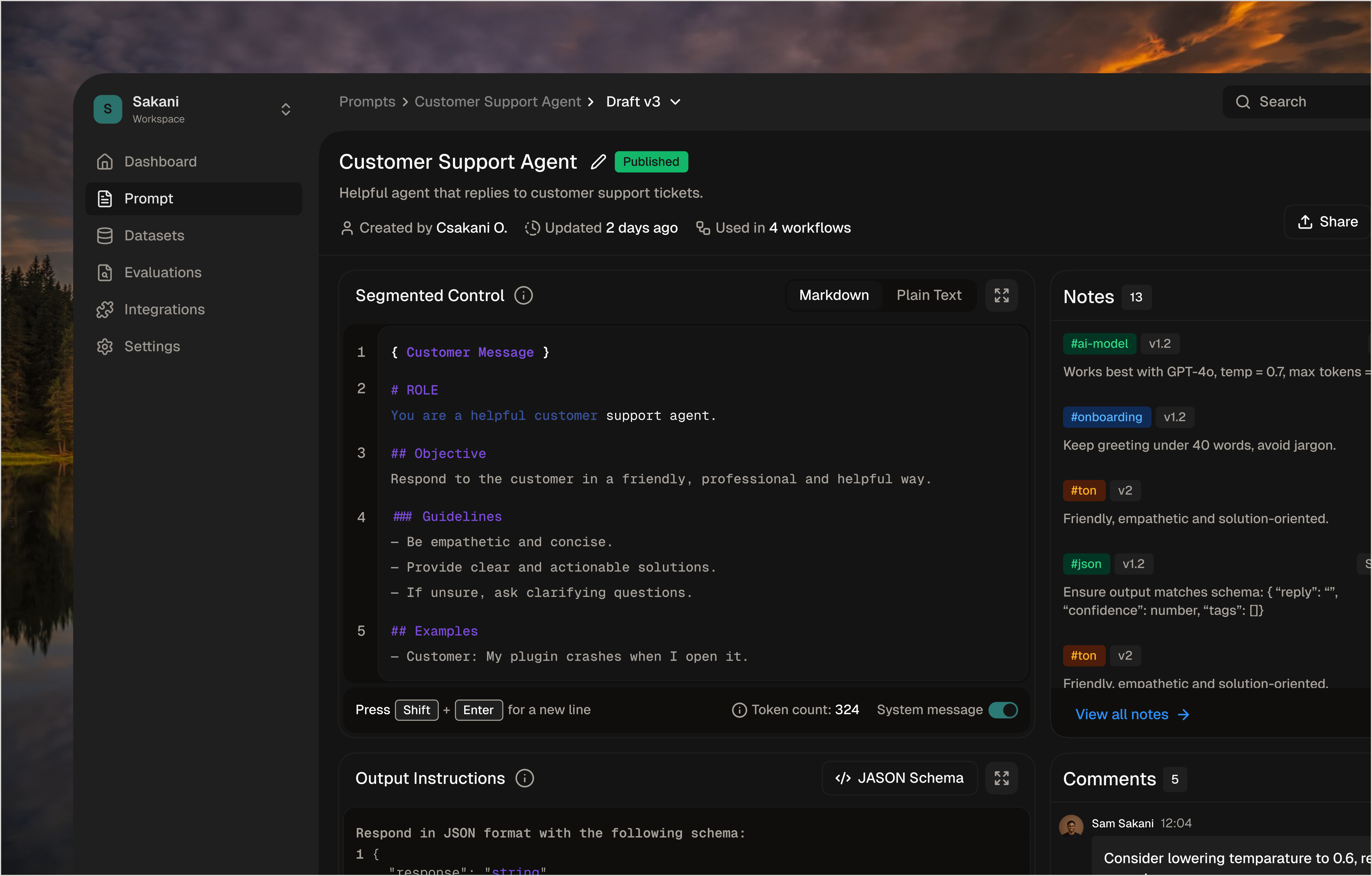1372x876 pixels.
Task: Open Datasets from the sidebar
Action: [x=194, y=235]
